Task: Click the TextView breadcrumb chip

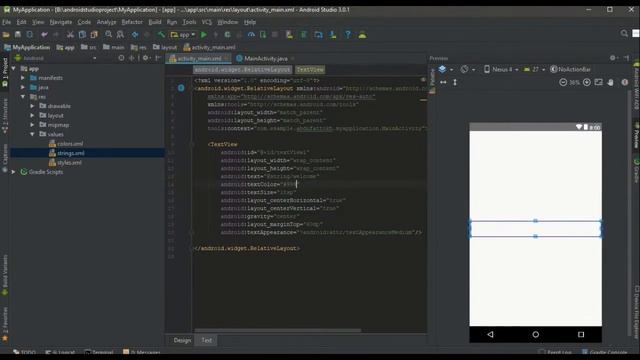Action: [310, 69]
